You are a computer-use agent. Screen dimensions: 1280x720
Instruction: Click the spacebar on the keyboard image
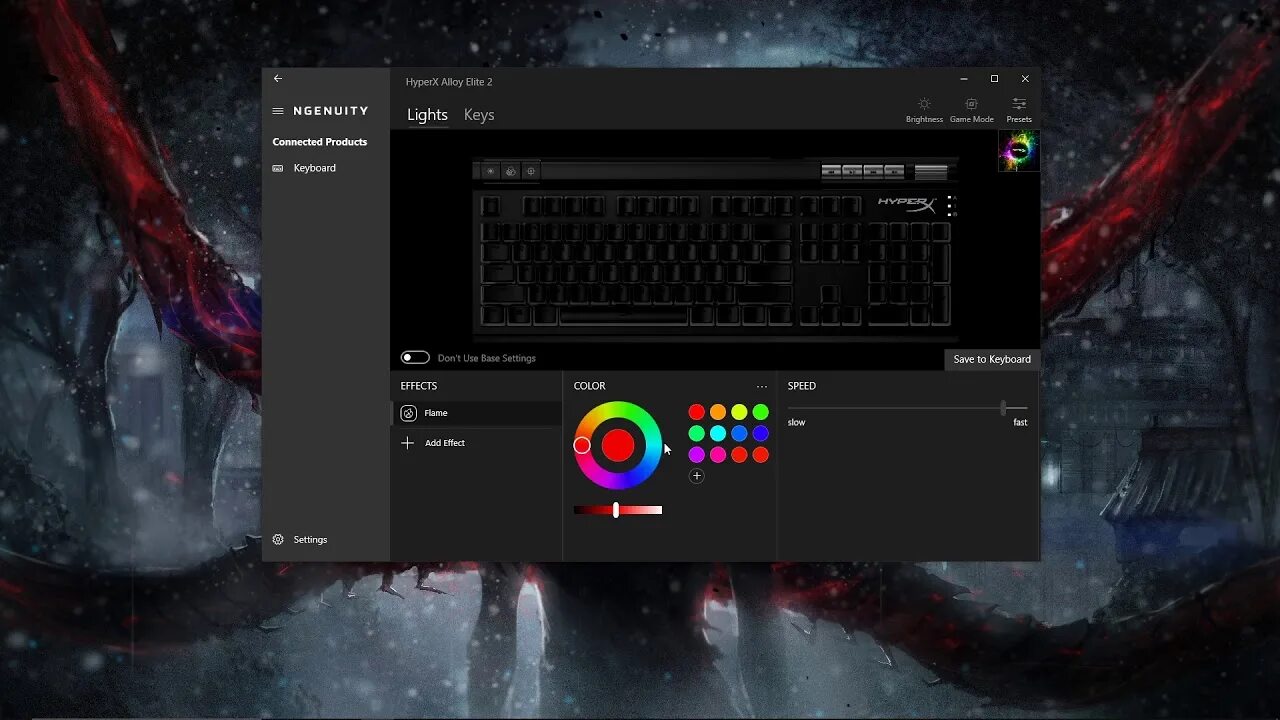[623, 316]
